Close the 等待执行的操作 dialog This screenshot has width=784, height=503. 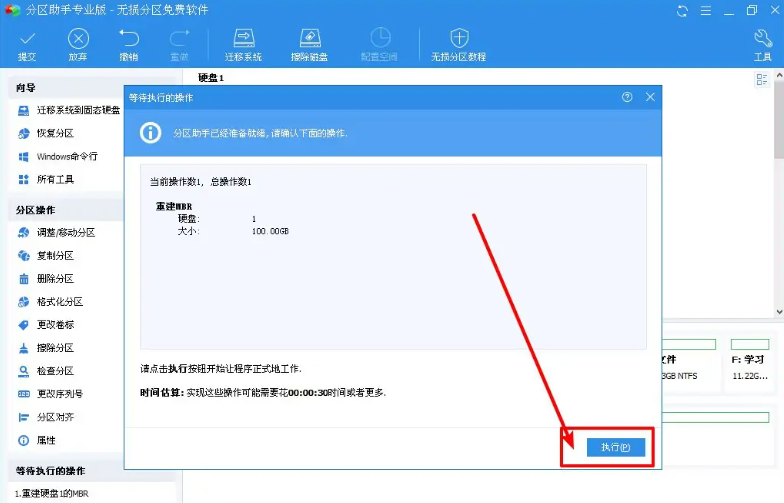pos(650,97)
